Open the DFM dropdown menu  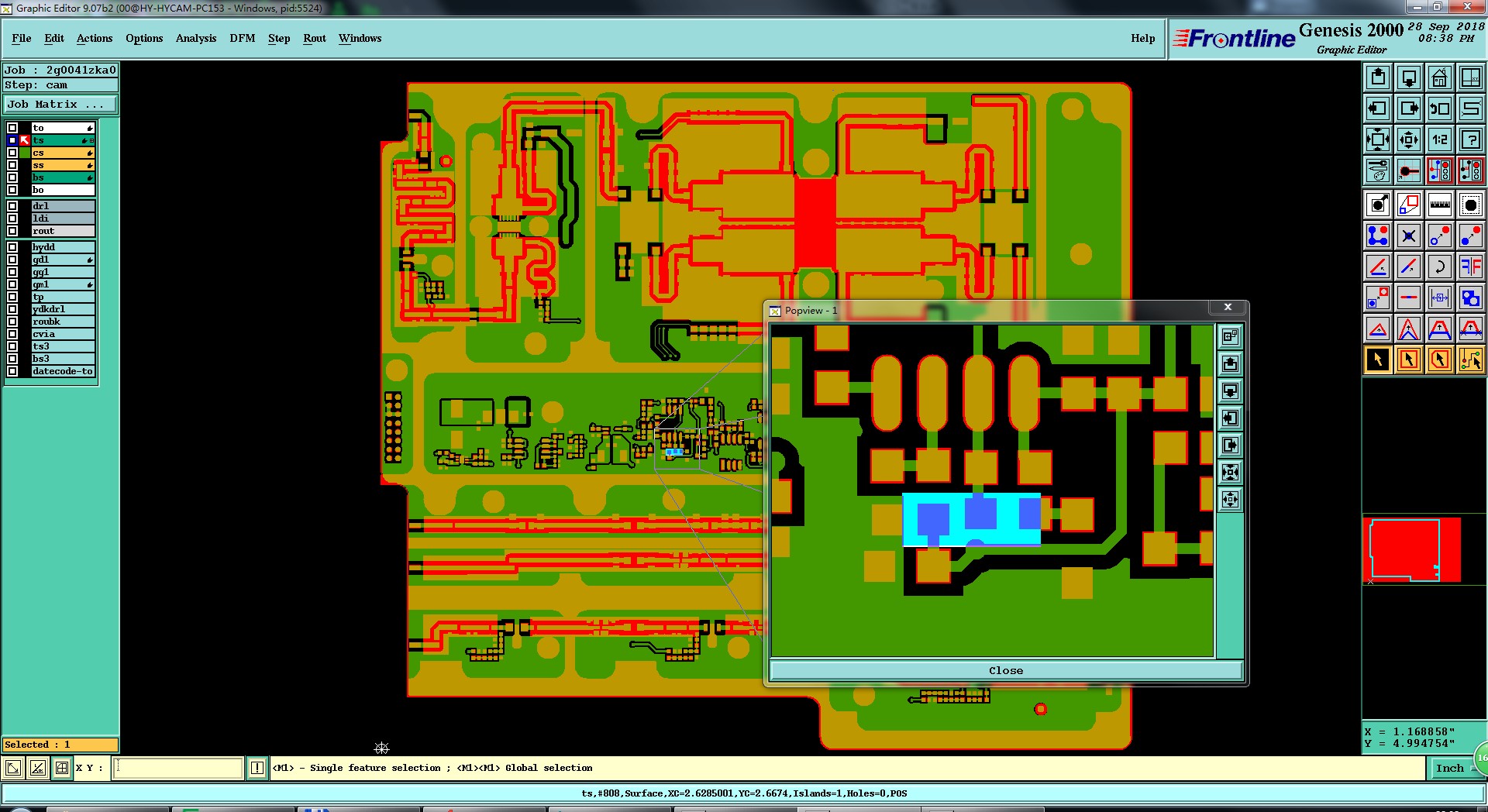pyautogui.click(x=242, y=38)
